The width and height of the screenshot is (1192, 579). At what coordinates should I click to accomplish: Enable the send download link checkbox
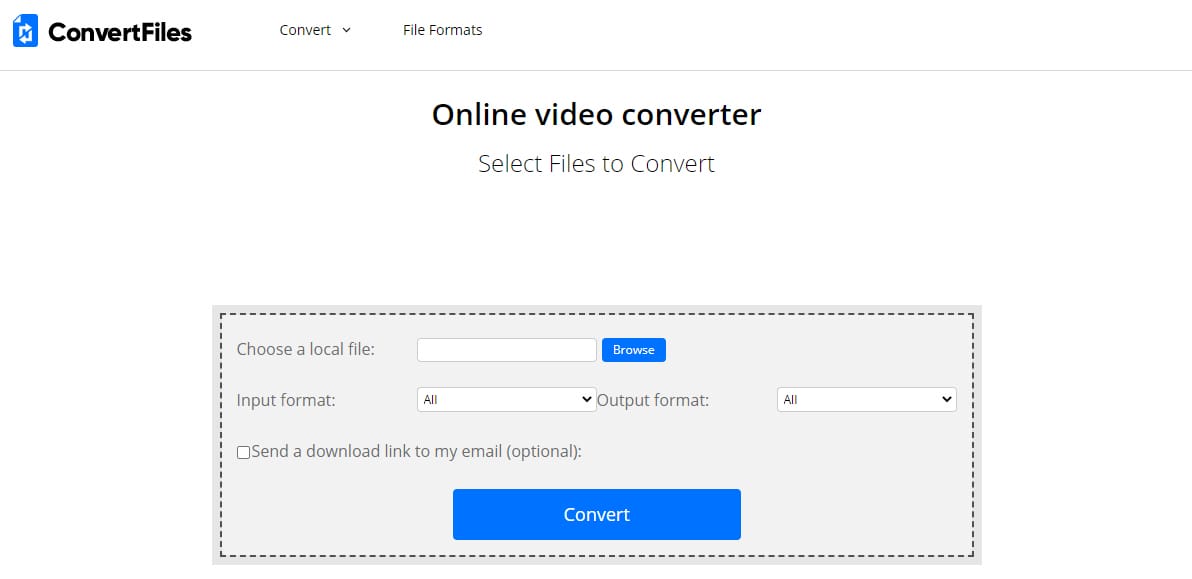pos(243,452)
